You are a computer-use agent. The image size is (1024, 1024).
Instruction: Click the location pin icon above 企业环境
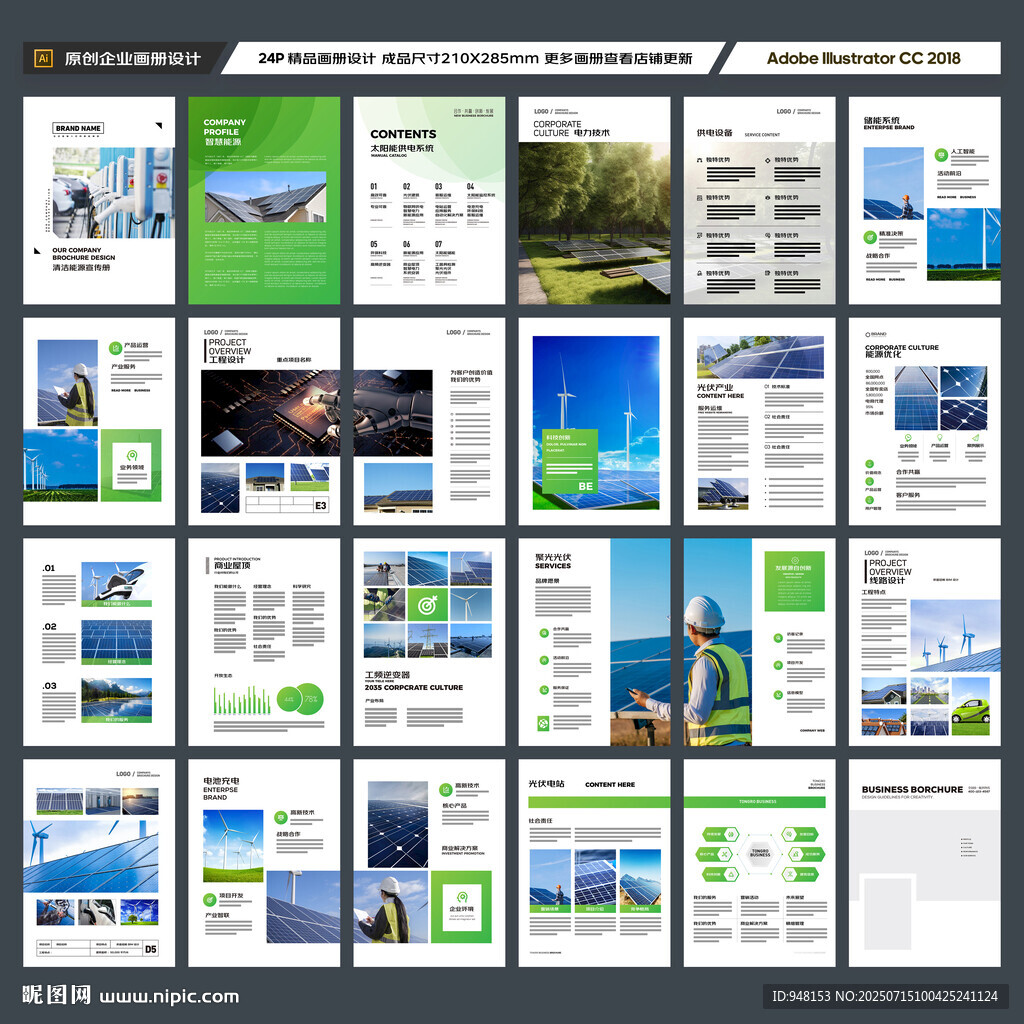tap(462, 897)
